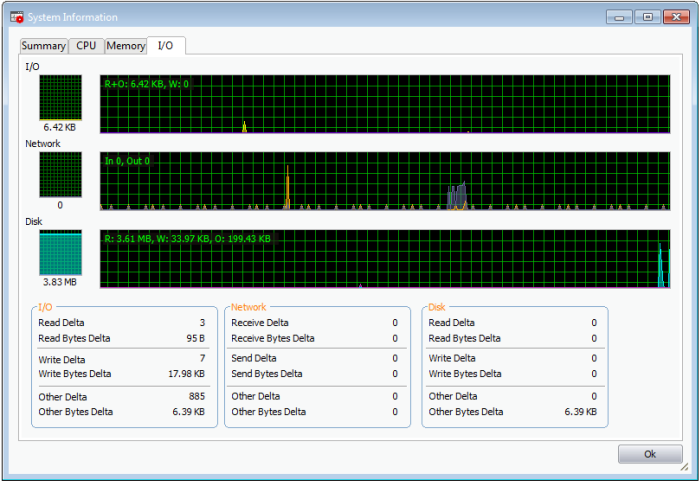Click the I/O group Read Delta value 3
This screenshot has height=484, width=700.
(x=202, y=323)
